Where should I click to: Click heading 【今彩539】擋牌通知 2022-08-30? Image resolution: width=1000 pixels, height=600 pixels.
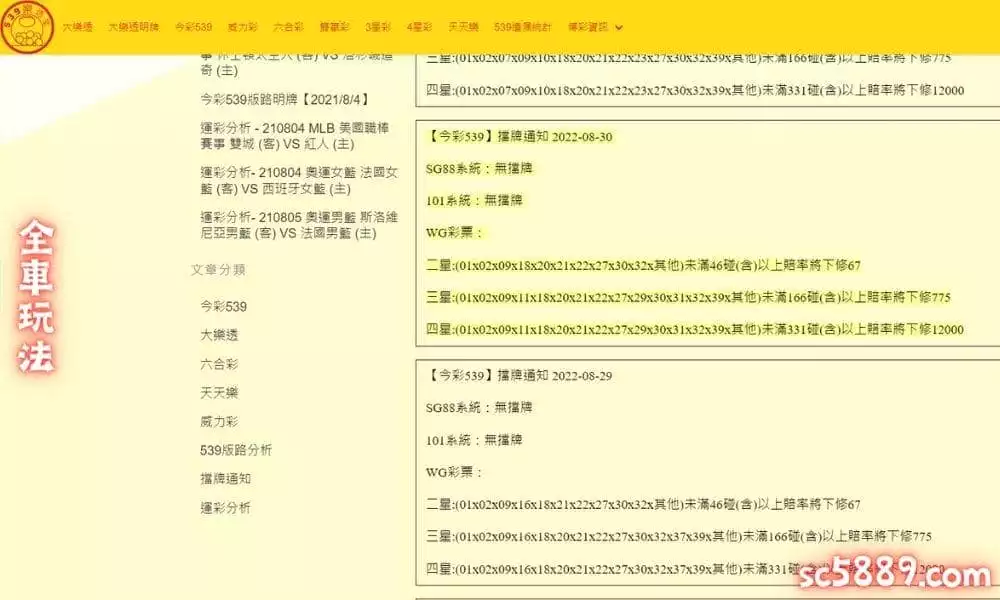(519, 136)
